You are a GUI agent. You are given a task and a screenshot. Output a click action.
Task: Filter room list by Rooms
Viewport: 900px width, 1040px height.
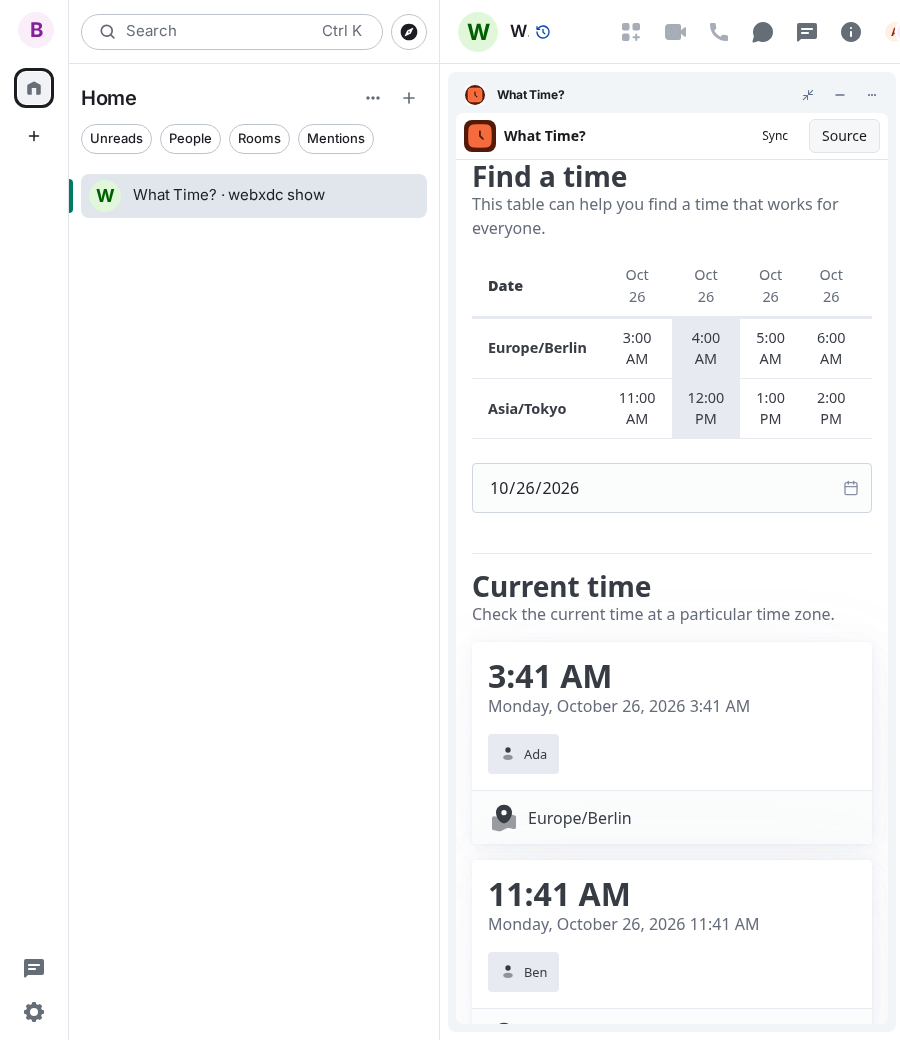[x=259, y=139]
